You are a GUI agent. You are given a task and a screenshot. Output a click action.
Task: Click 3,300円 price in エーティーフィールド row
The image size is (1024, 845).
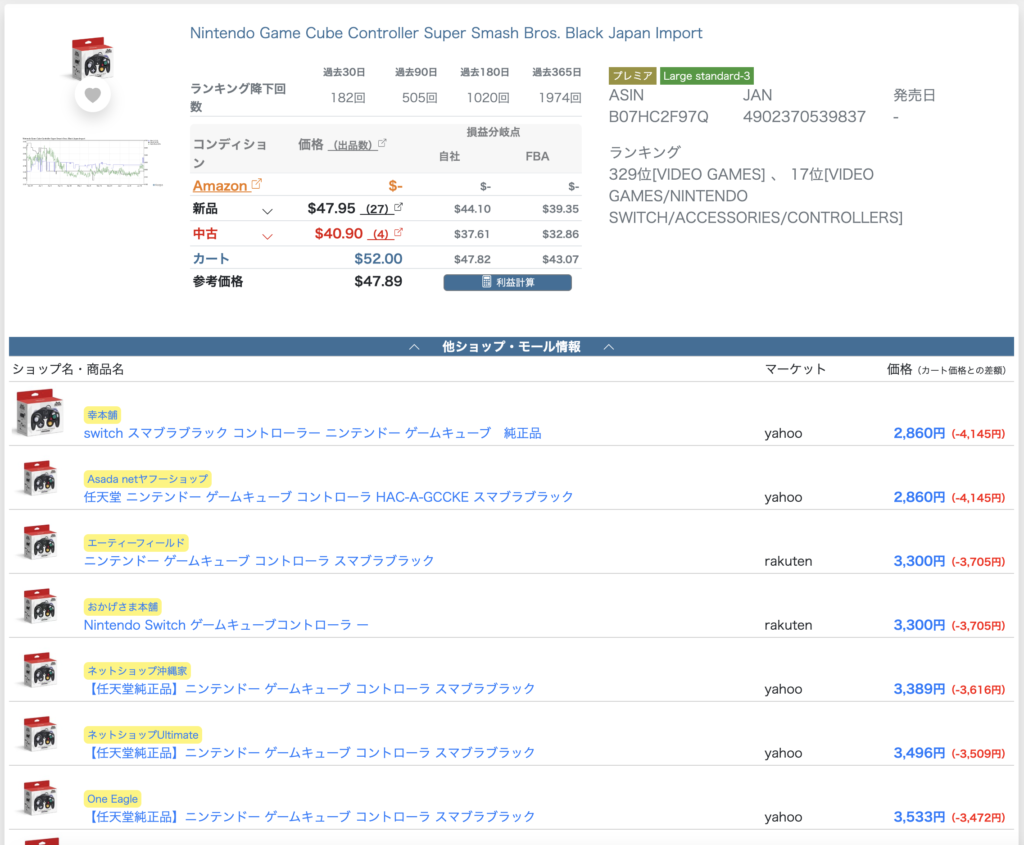coord(919,561)
